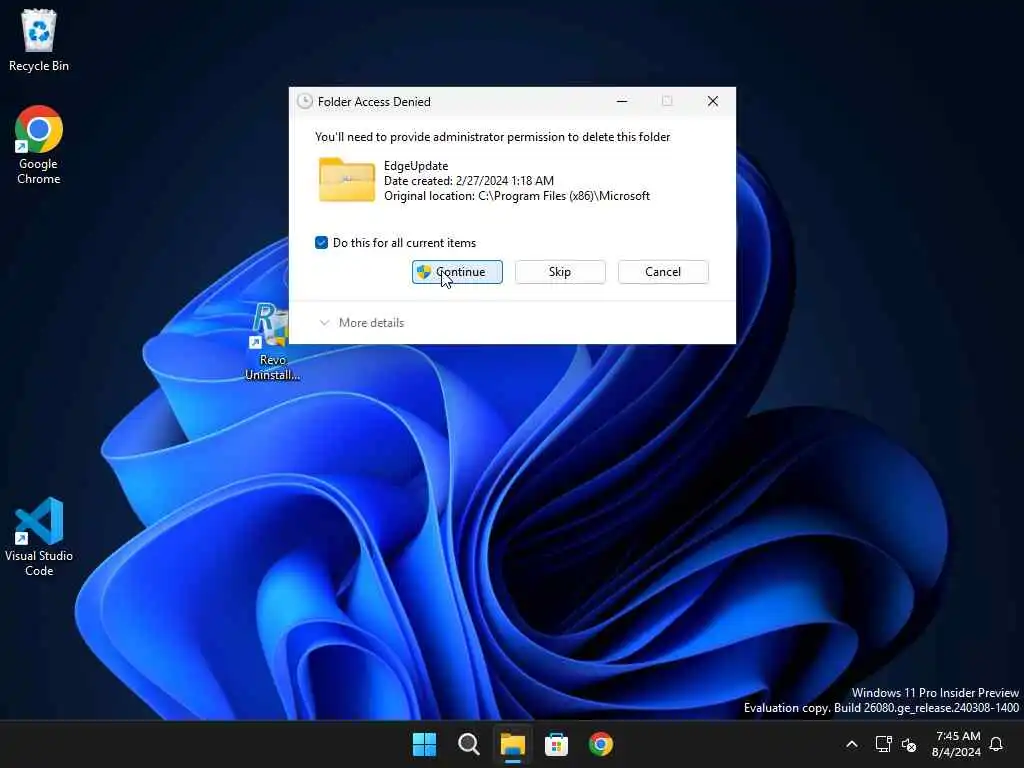Open taskbar Search
1024x768 pixels.
pos(468,744)
